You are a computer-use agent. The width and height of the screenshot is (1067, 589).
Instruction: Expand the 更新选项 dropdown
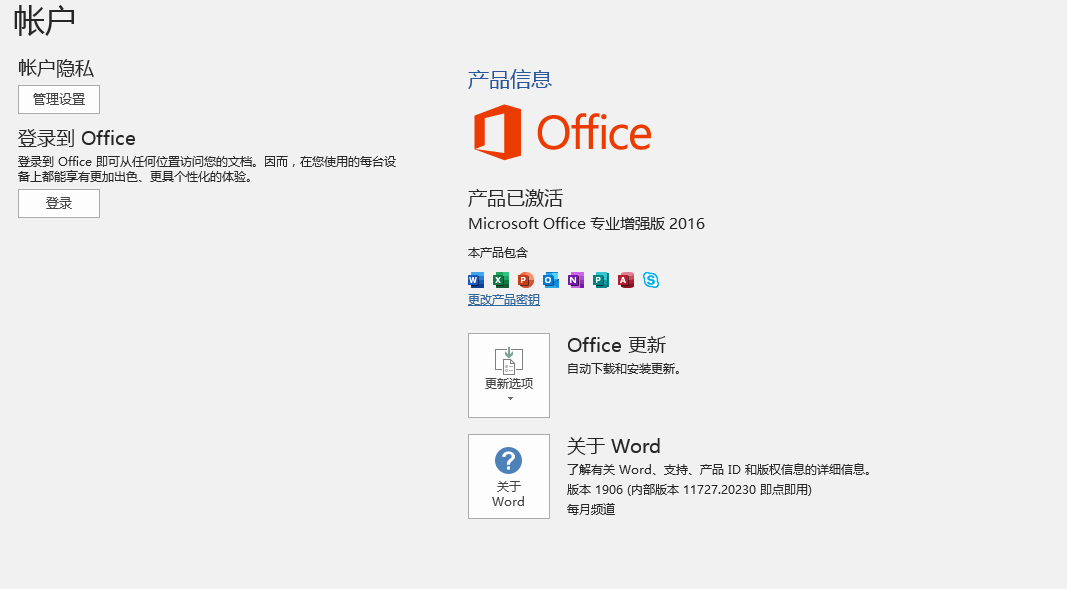509,375
